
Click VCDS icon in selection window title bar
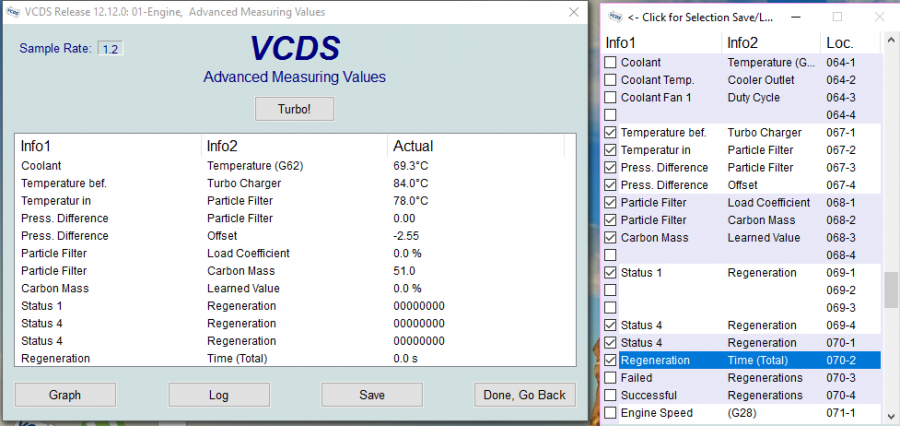click(615, 17)
